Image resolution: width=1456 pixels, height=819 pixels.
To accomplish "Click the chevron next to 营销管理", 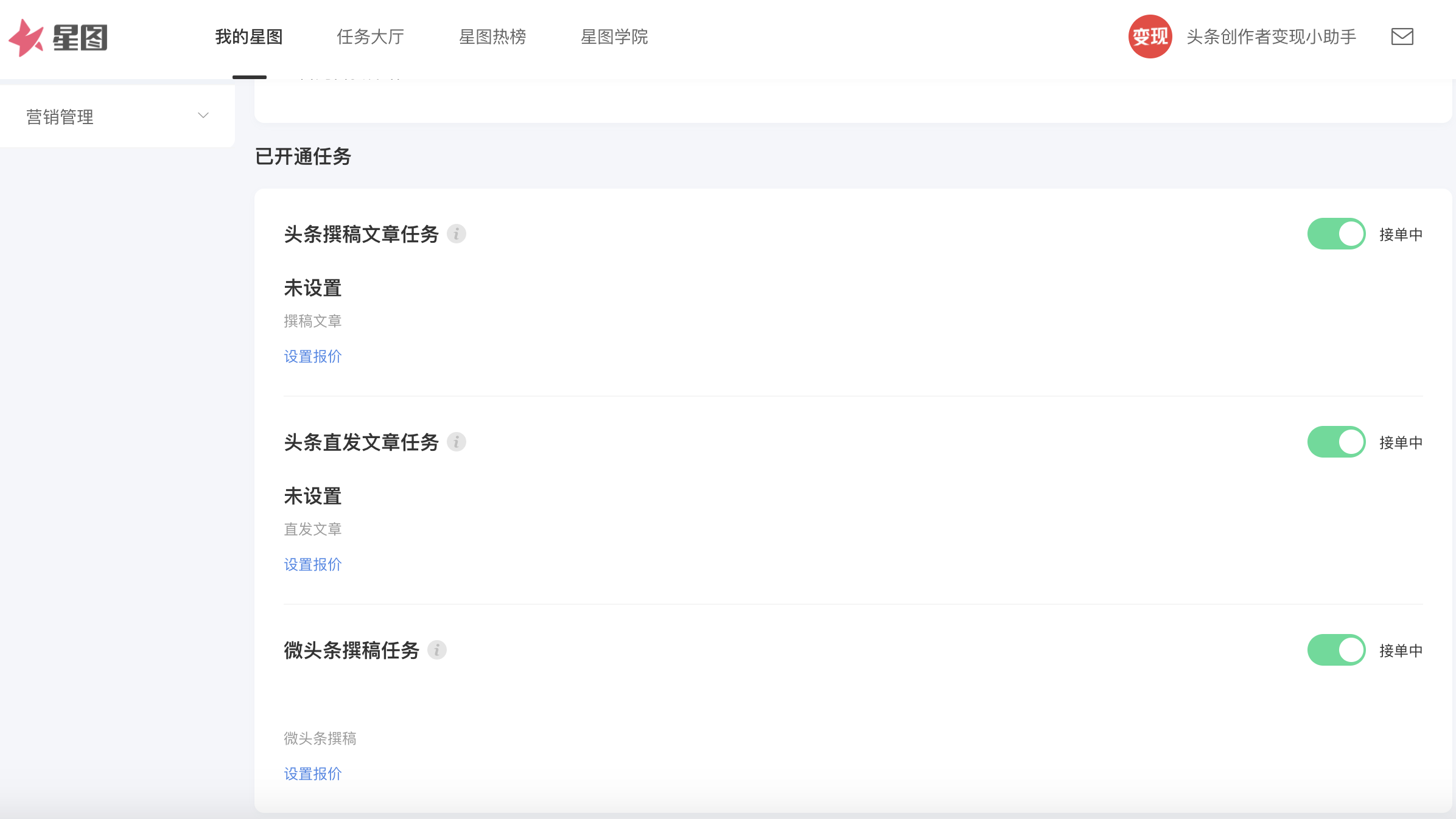I will 203,116.
